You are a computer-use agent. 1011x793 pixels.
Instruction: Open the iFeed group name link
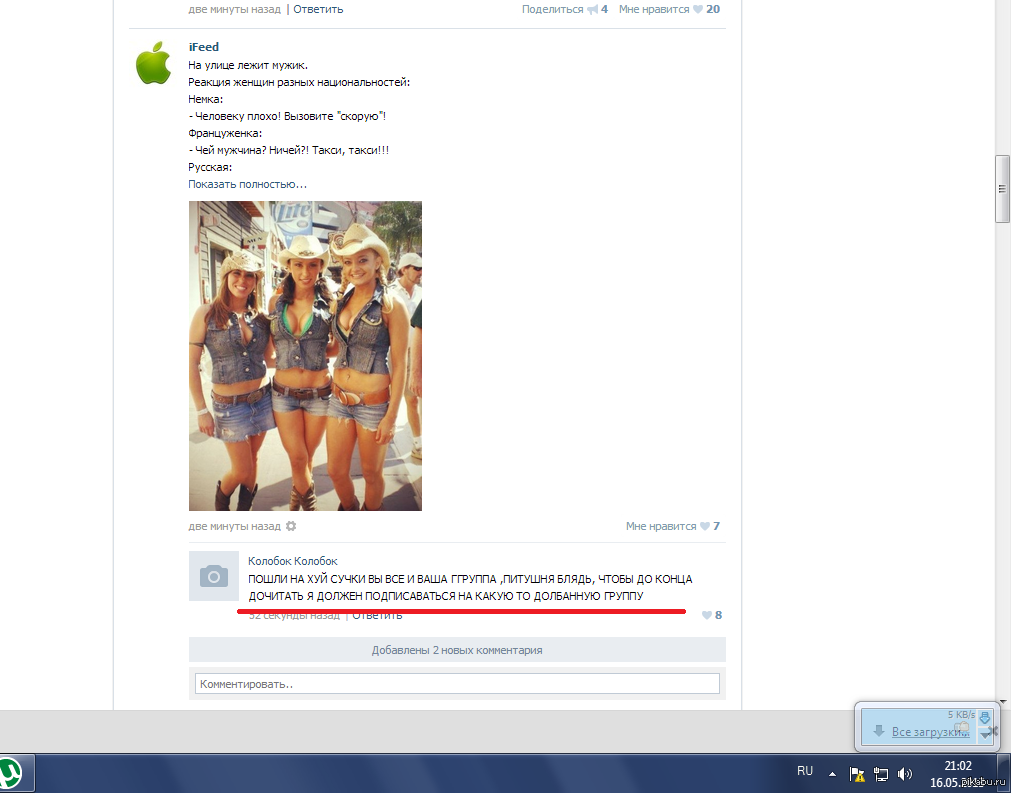[203, 47]
